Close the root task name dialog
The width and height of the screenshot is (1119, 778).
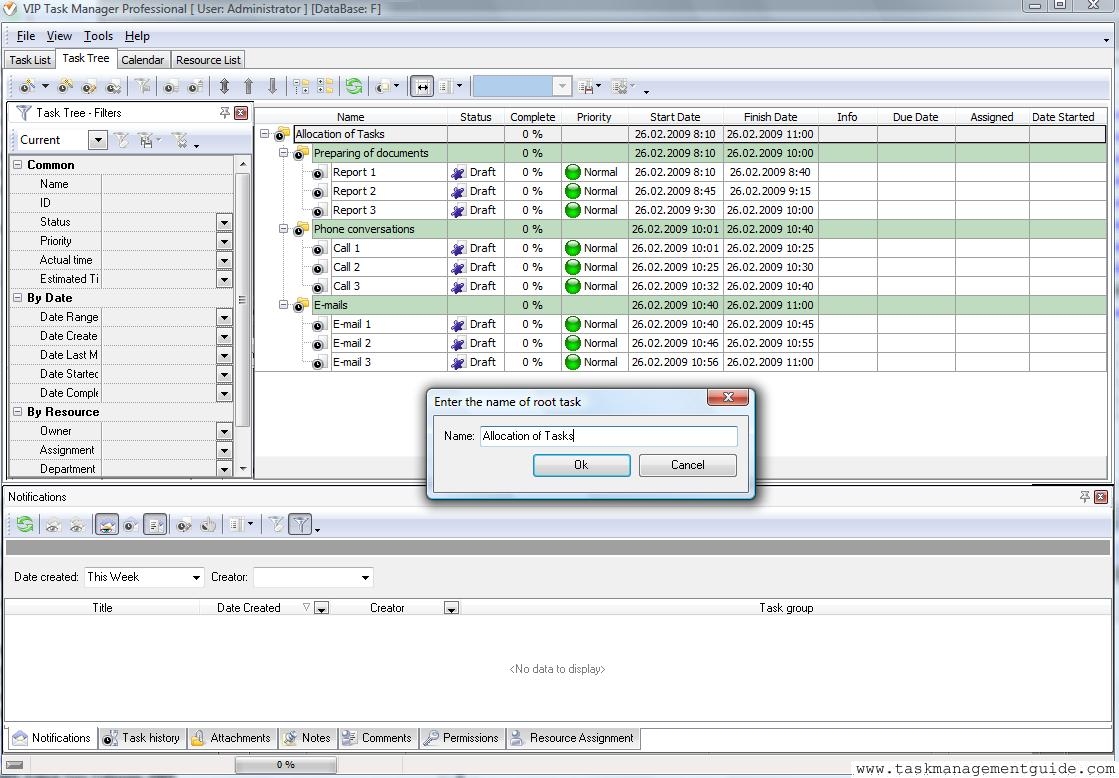(728, 398)
